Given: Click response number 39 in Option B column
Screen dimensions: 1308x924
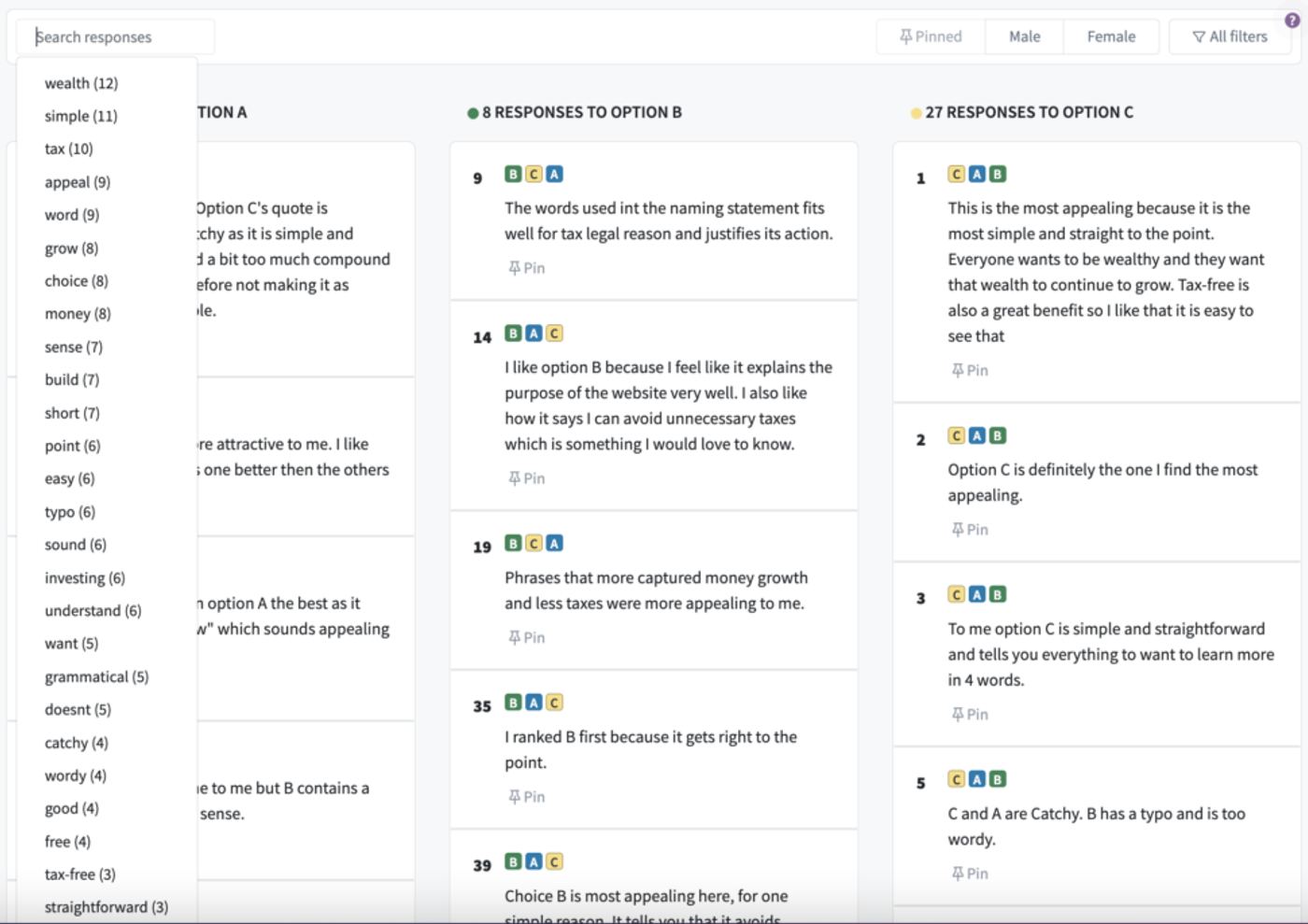Looking at the screenshot, I should click(x=482, y=866).
